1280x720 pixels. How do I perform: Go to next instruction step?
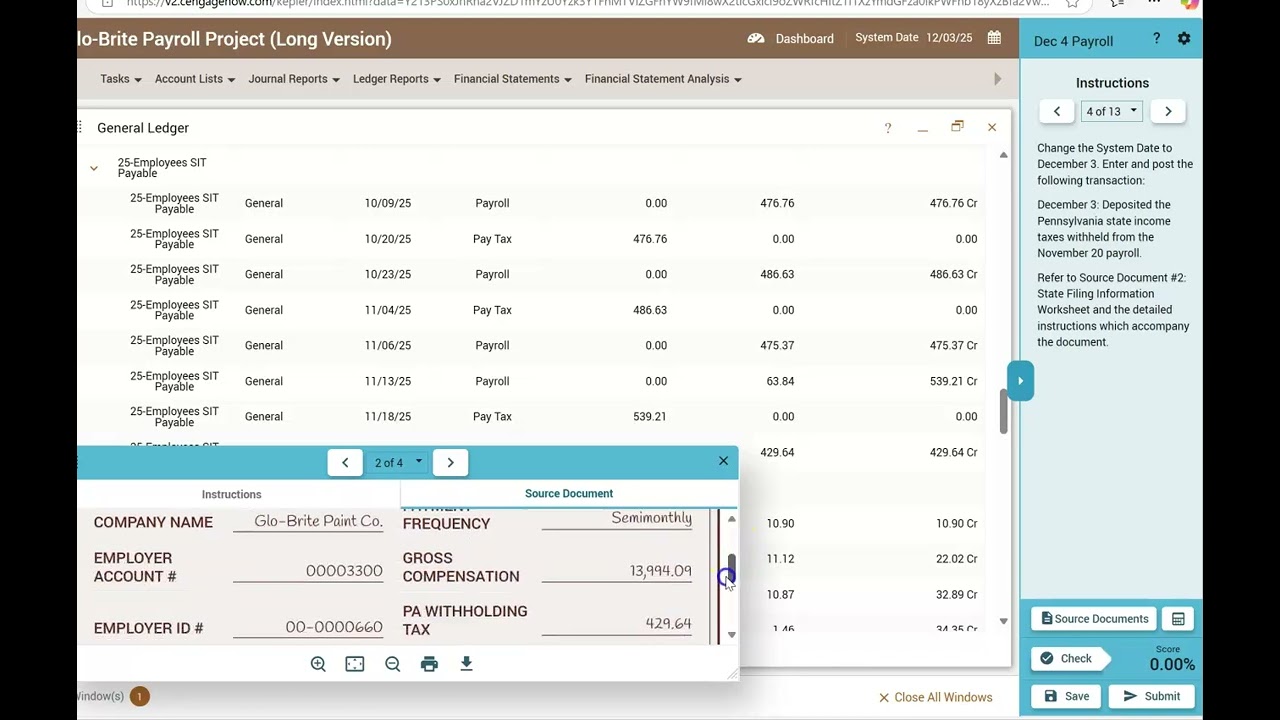pos(1168,111)
